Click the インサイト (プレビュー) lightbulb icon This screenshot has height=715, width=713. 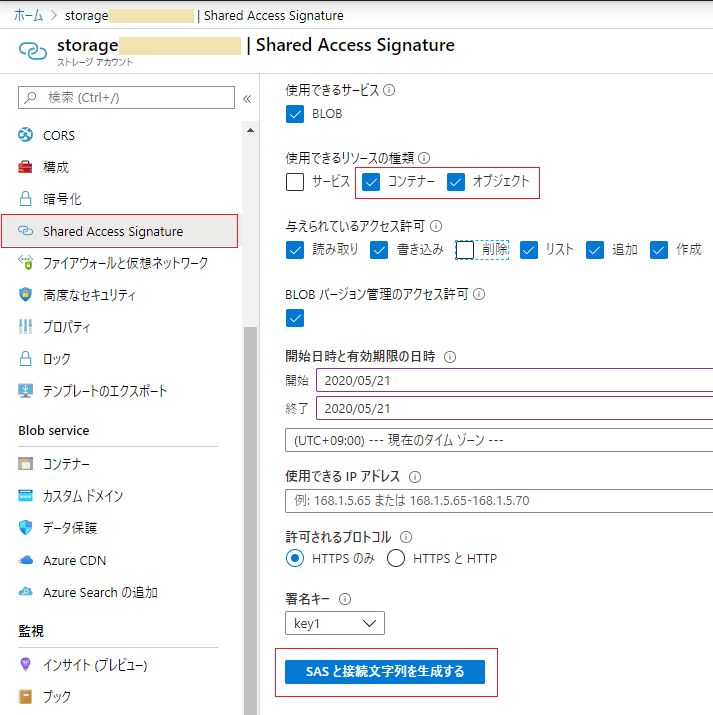(26, 664)
